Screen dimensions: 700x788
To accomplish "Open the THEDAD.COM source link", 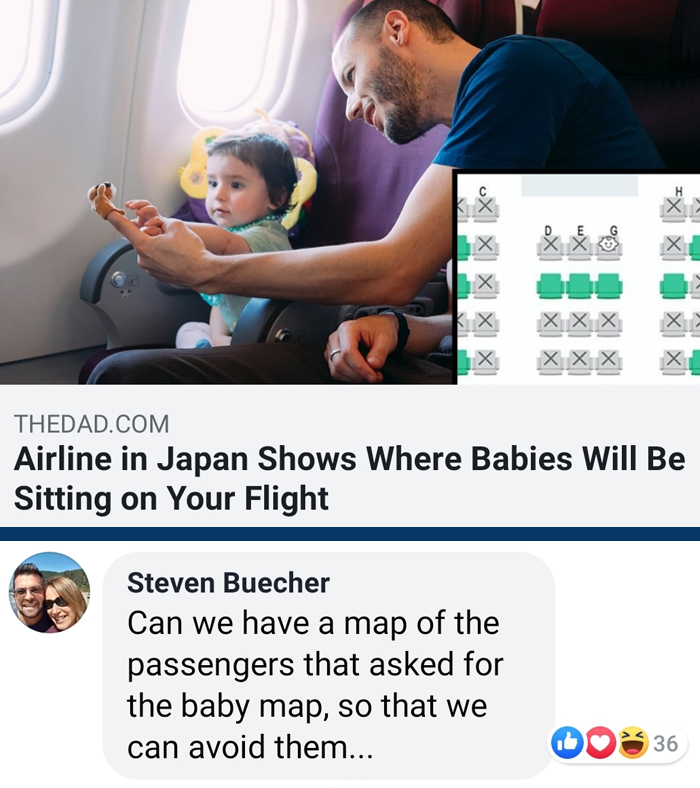I will 91,424.
